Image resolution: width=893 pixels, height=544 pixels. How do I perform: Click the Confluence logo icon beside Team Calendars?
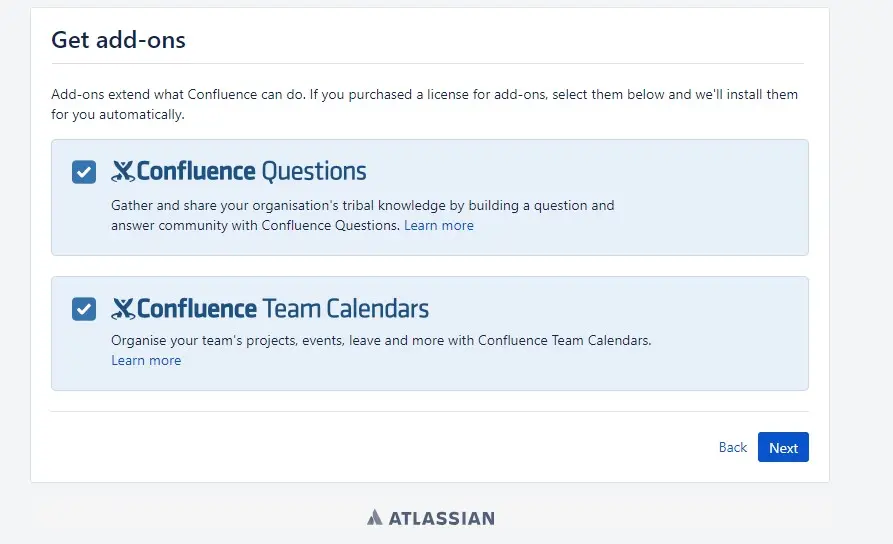pos(123,309)
